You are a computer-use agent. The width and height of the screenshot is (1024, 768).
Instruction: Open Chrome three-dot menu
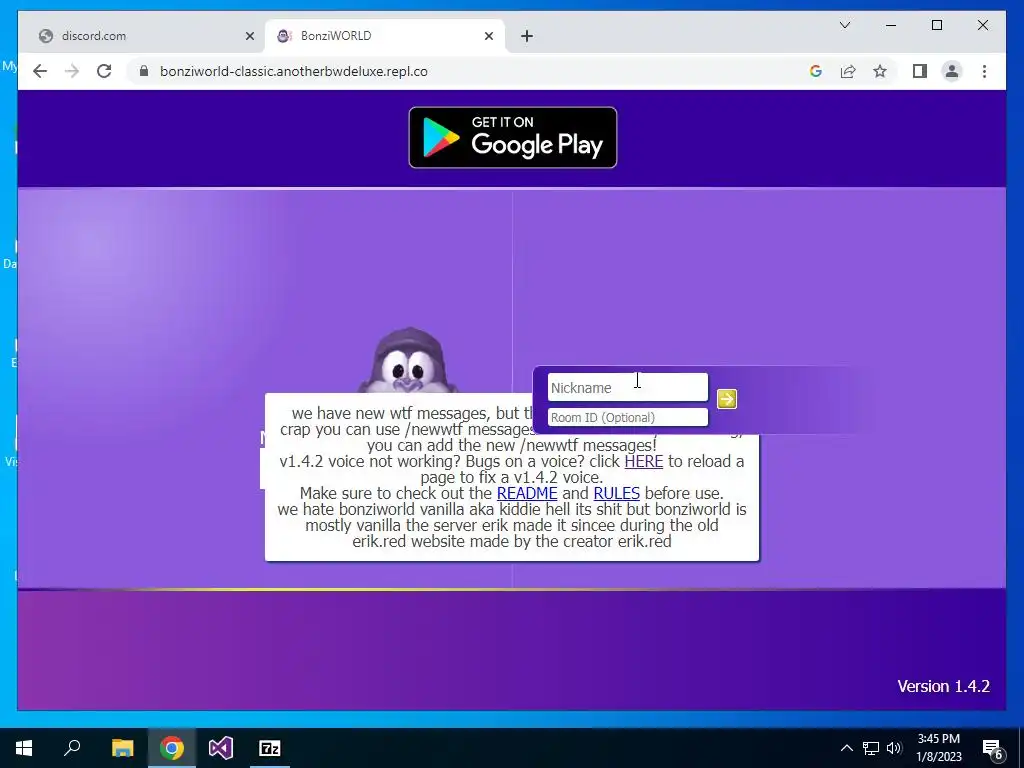tap(984, 71)
